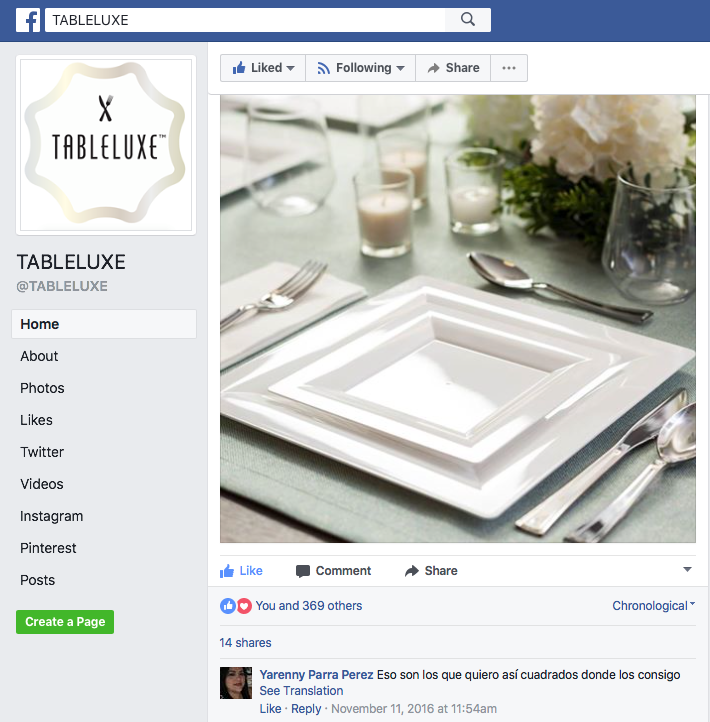Click the heart reaction icon
This screenshot has height=722, width=710.
coord(244,606)
